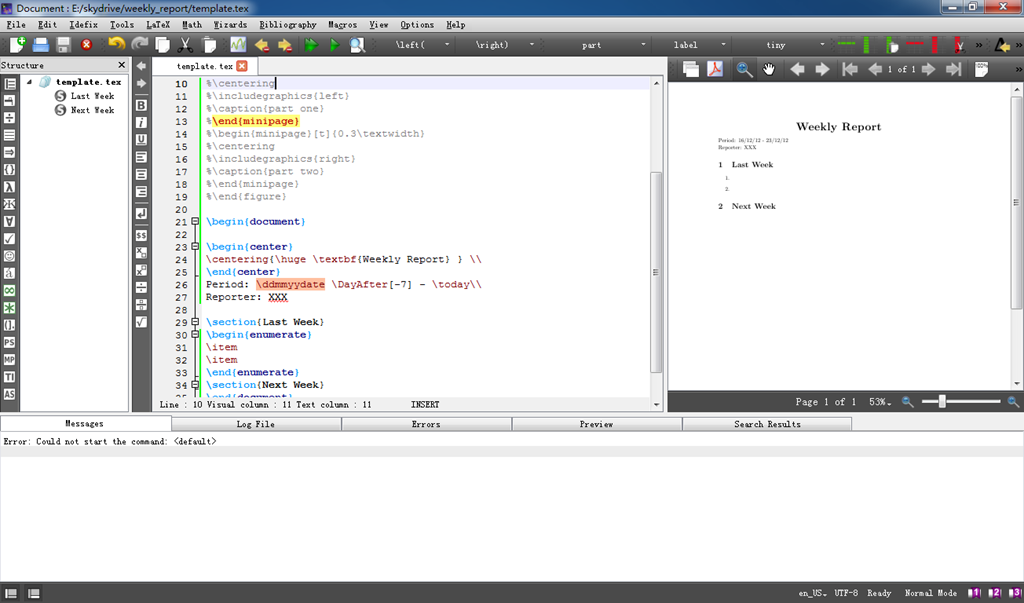Screen dimensions: 1024x603
Task: Click the Save file icon
Action: tap(64, 45)
